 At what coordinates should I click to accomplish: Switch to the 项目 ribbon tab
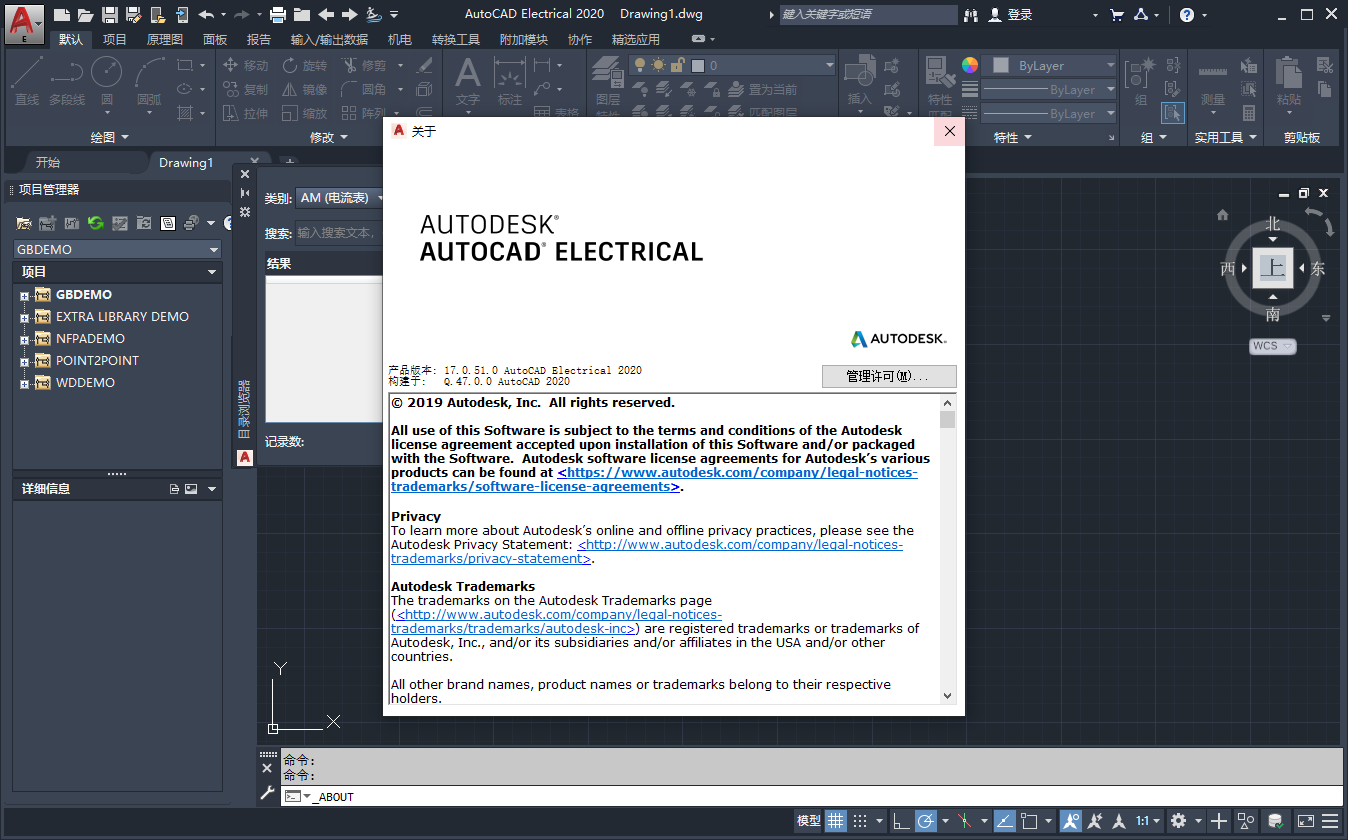115,38
